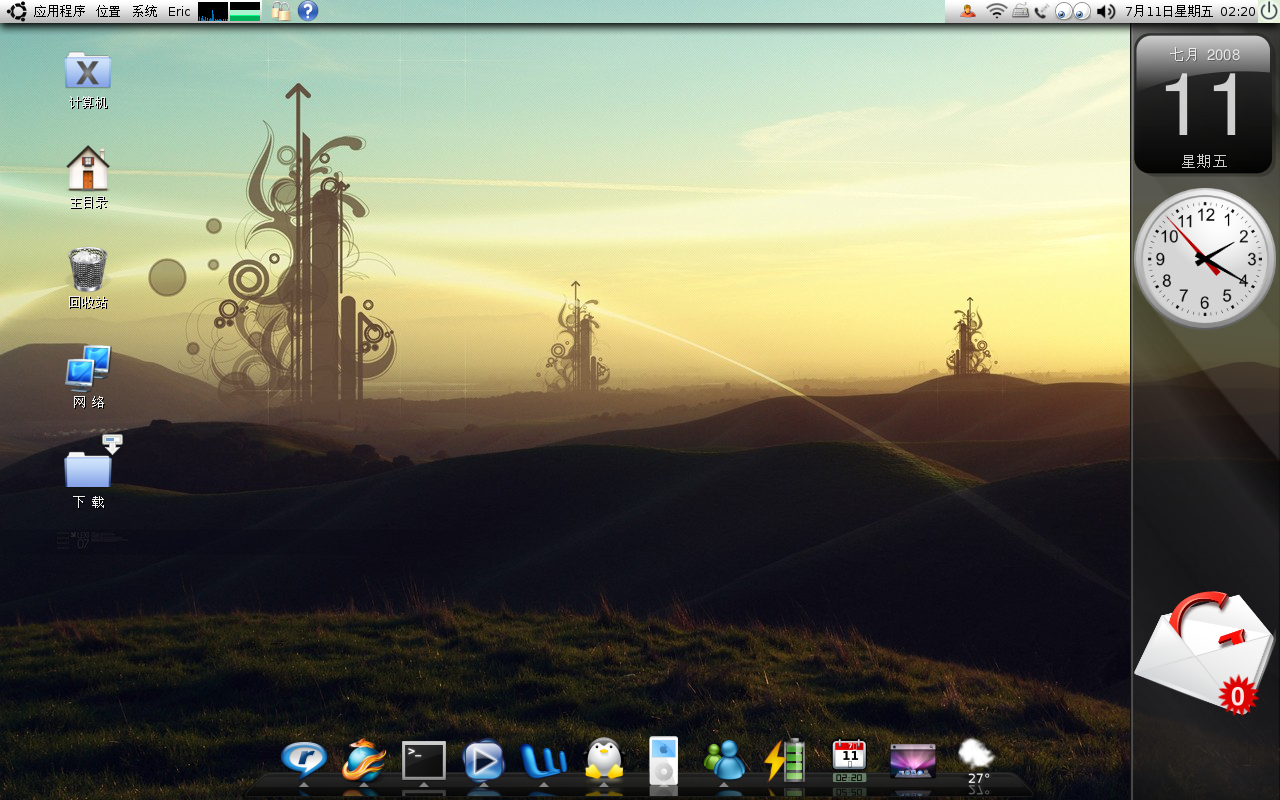This screenshot has width=1280, height=800.
Task: Launch the blue play-button media player
Action: [x=483, y=761]
